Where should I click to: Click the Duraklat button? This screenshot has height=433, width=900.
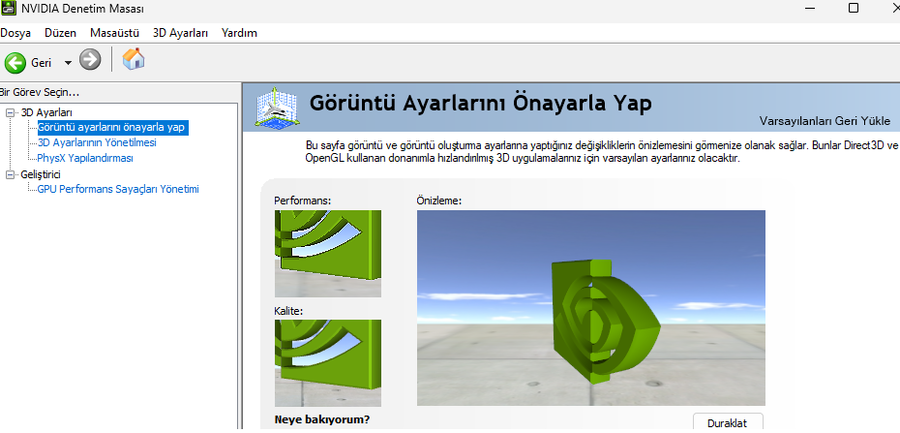728,422
